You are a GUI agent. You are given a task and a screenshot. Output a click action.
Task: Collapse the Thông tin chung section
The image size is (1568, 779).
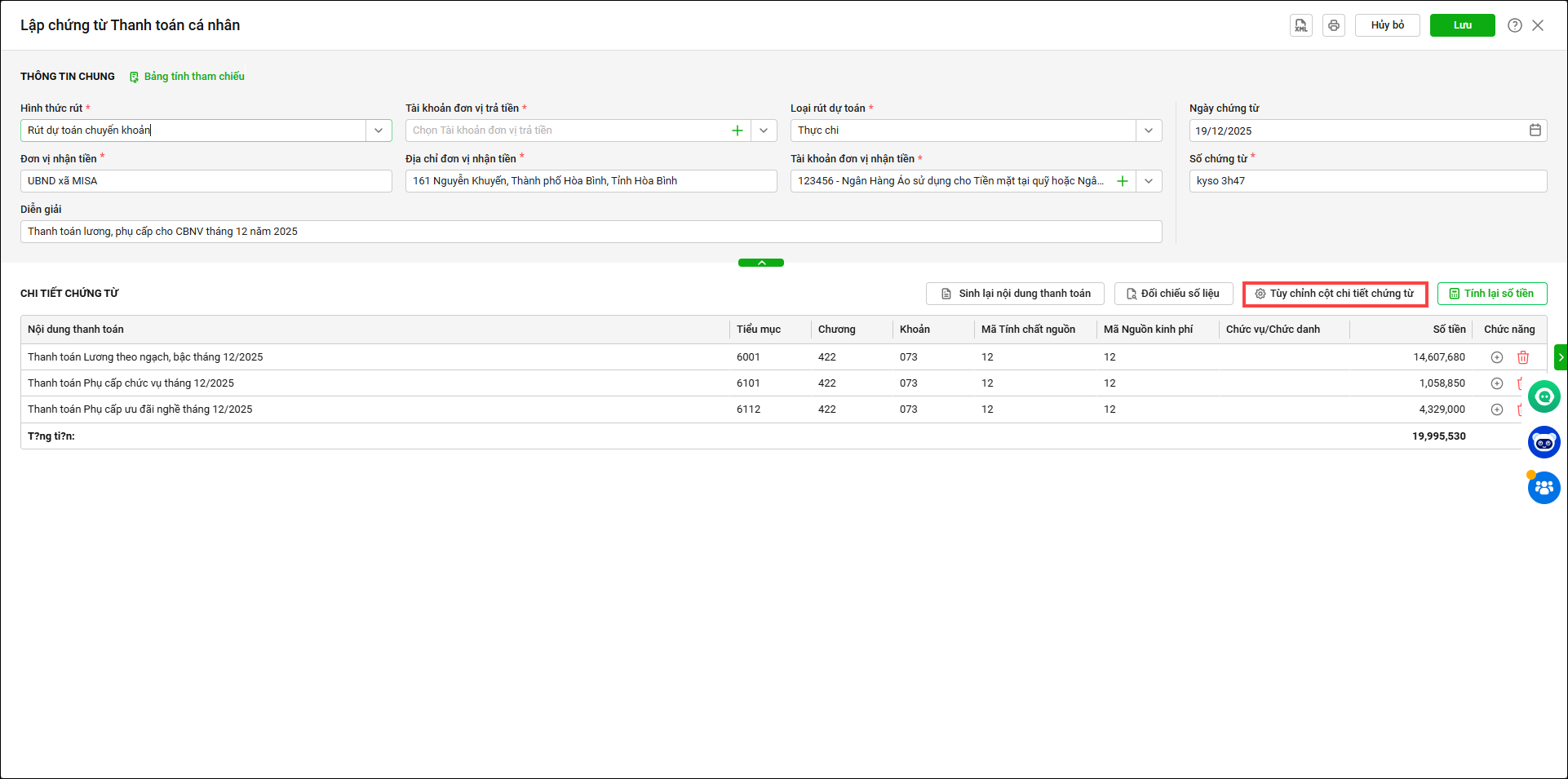pyautogui.click(x=760, y=263)
